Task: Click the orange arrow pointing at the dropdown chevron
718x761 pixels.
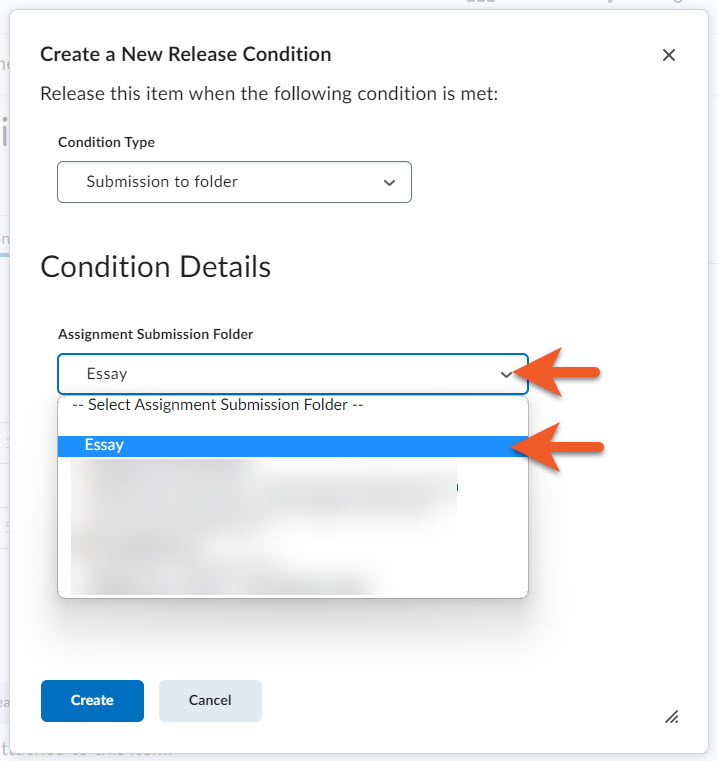Action: [564, 372]
